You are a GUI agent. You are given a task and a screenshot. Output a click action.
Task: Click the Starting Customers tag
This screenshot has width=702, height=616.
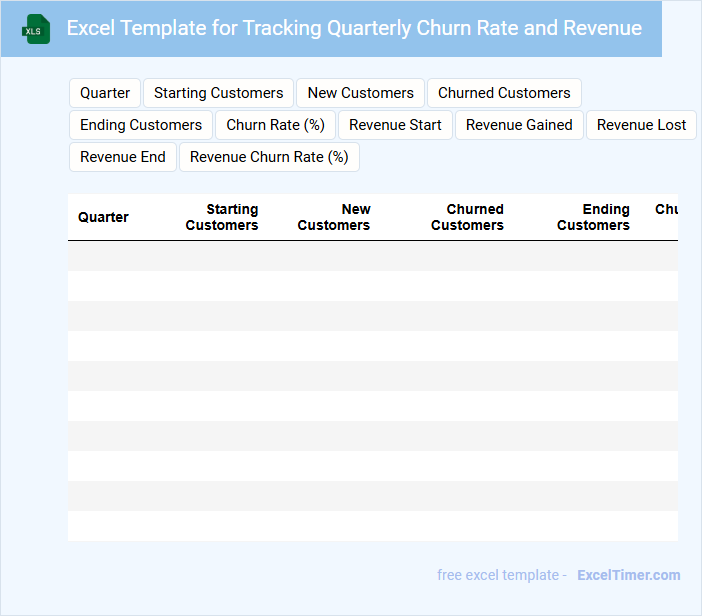click(x=218, y=93)
